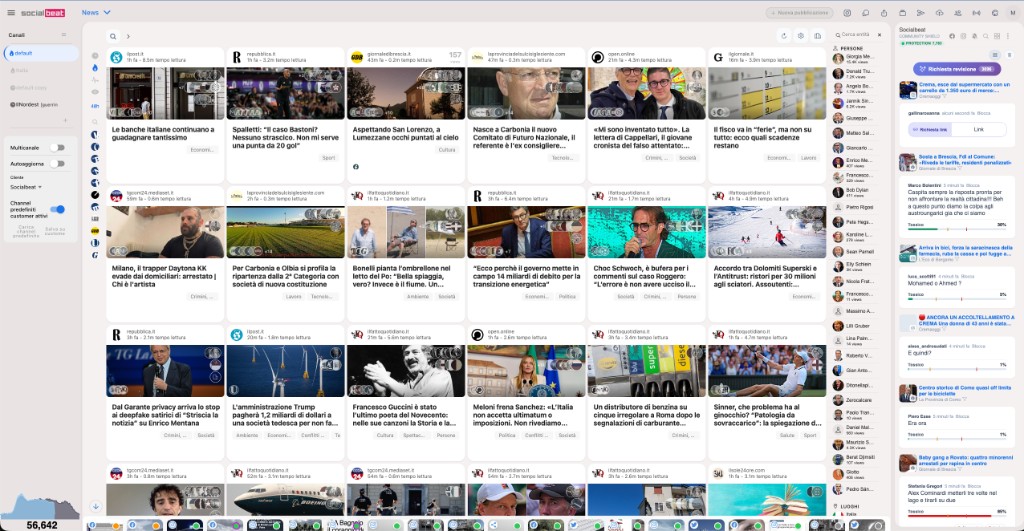Click Carica channel predefinito

point(26,231)
